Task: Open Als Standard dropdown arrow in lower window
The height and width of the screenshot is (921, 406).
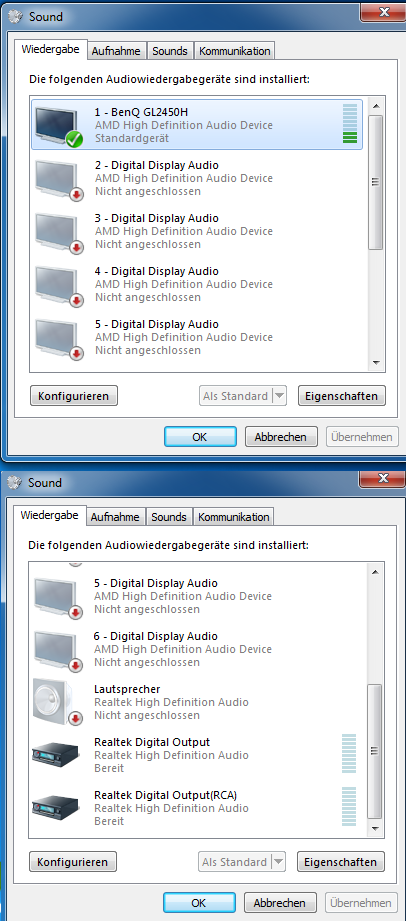Action: pyautogui.click(x=279, y=862)
